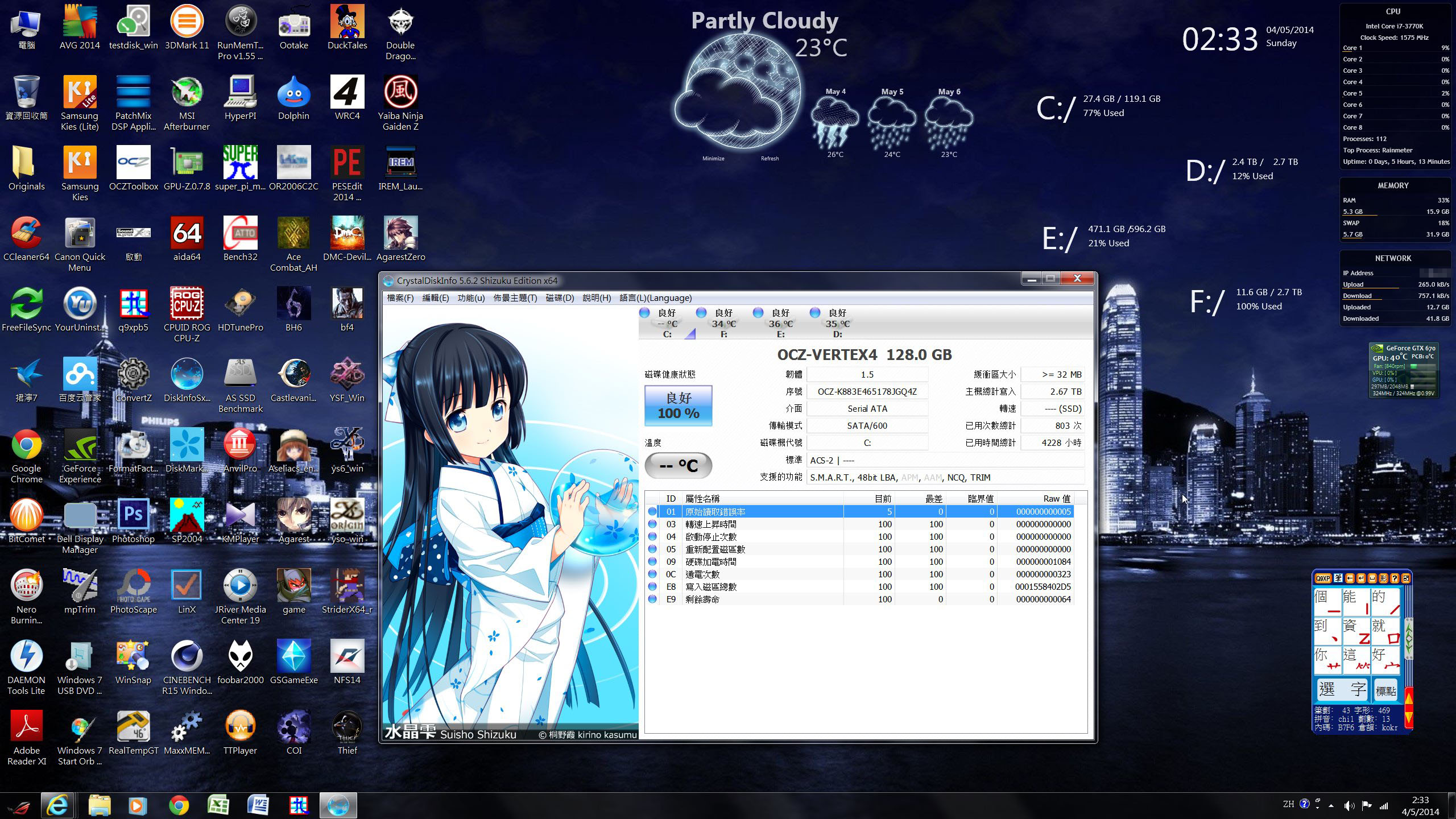Open Adobe Reader XI icon
Viewport: 1456px width, 819px height.
tap(26, 738)
